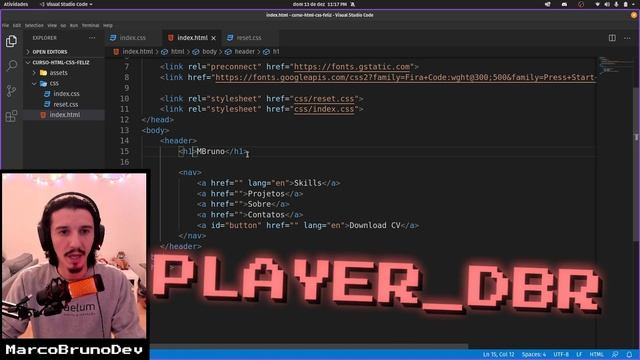Click the editor vertical scrollbar
Image resolution: width=640 pixels, height=360 pixels.
coord(636,163)
